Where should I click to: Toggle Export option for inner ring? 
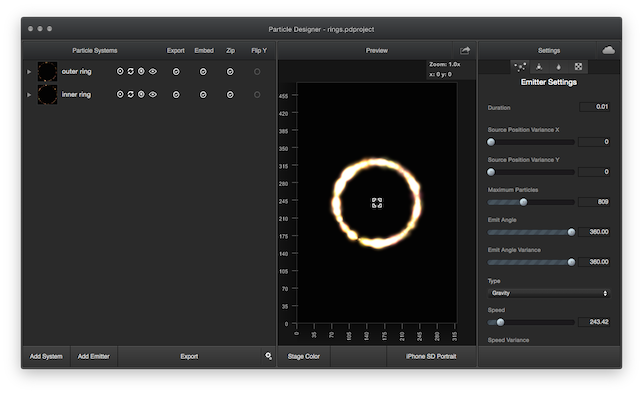tap(176, 95)
